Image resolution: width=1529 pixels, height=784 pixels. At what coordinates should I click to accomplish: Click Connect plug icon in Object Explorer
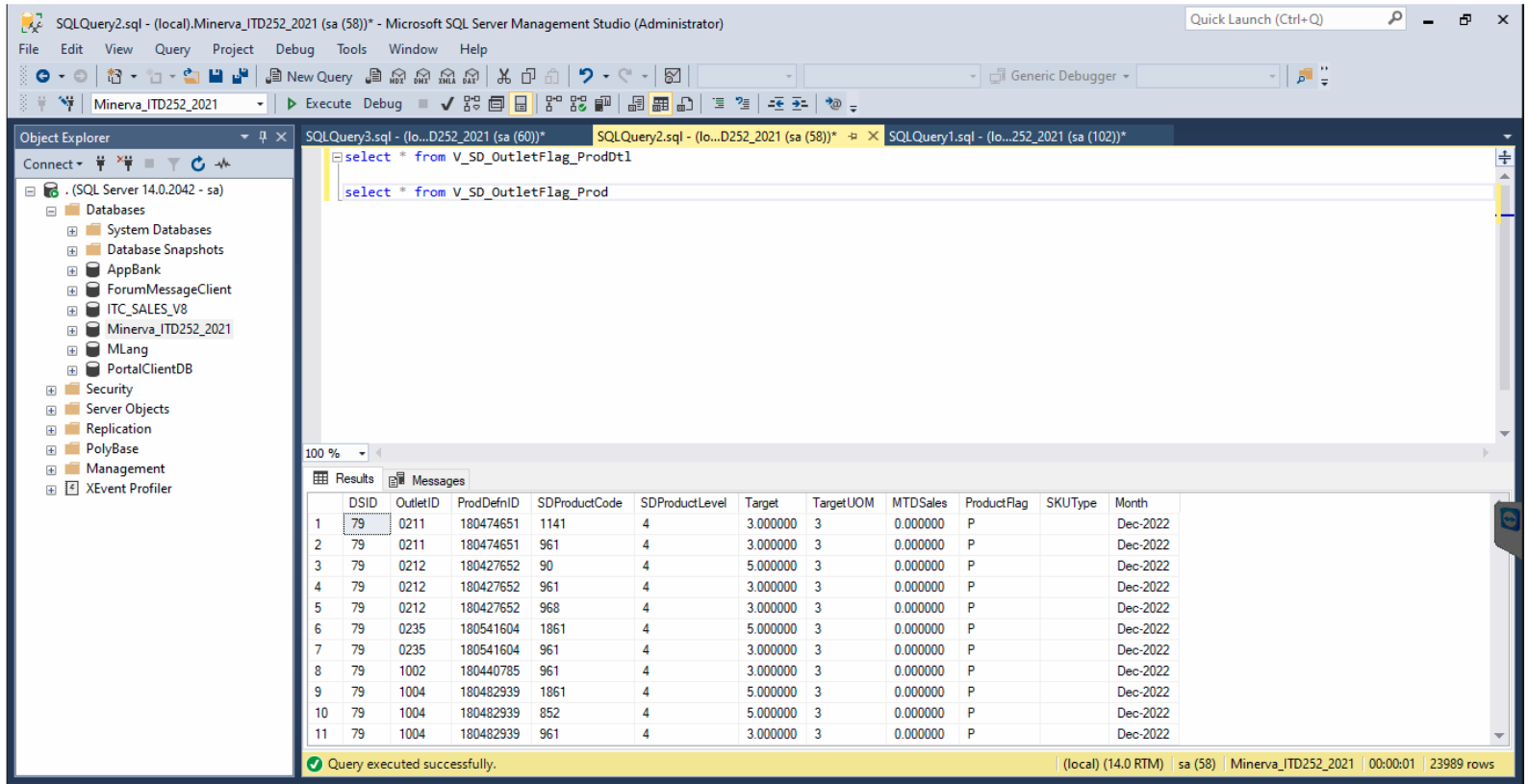pyautogui.click(x=100, y=164)
